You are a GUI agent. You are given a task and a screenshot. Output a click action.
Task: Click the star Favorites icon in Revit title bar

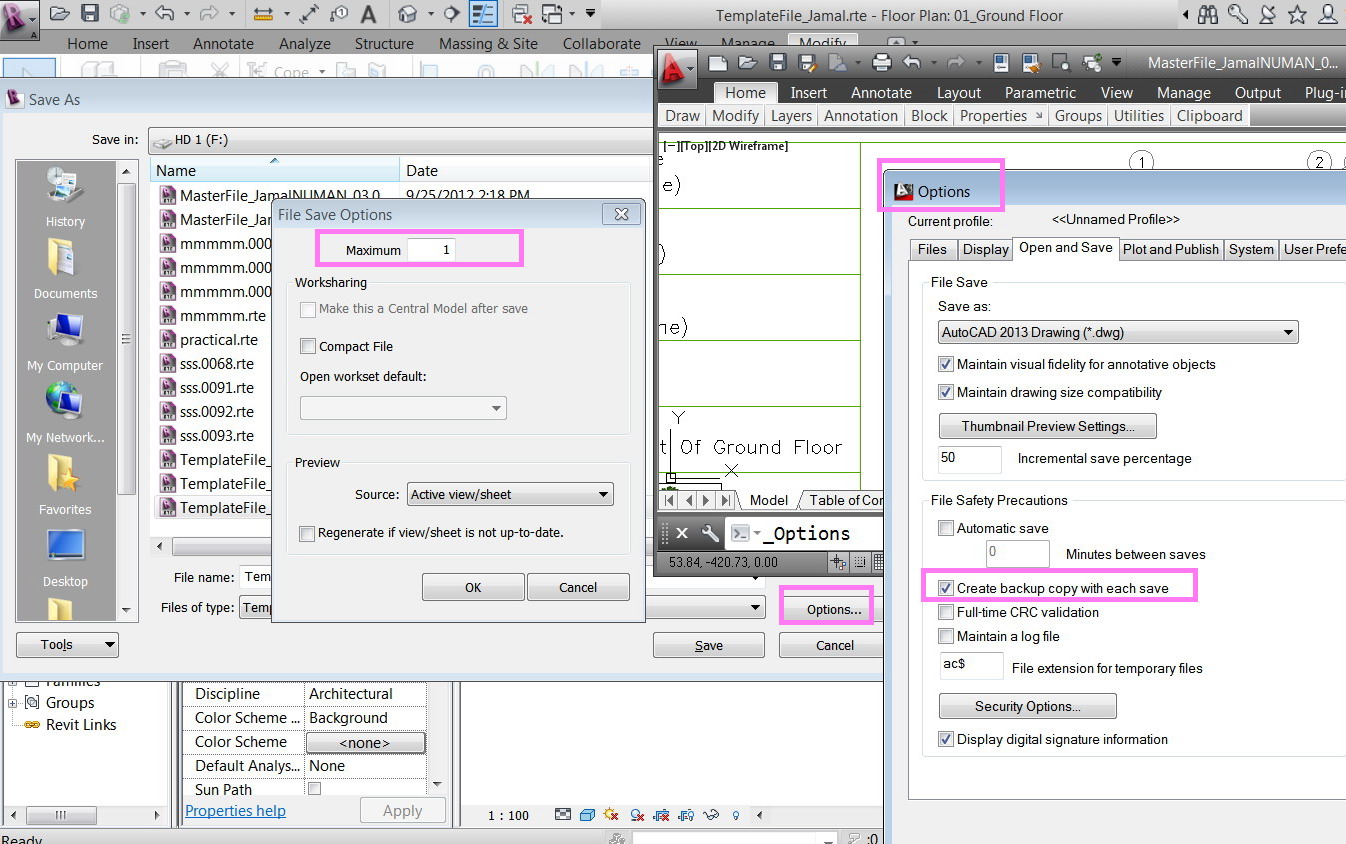pos(1297,14)
